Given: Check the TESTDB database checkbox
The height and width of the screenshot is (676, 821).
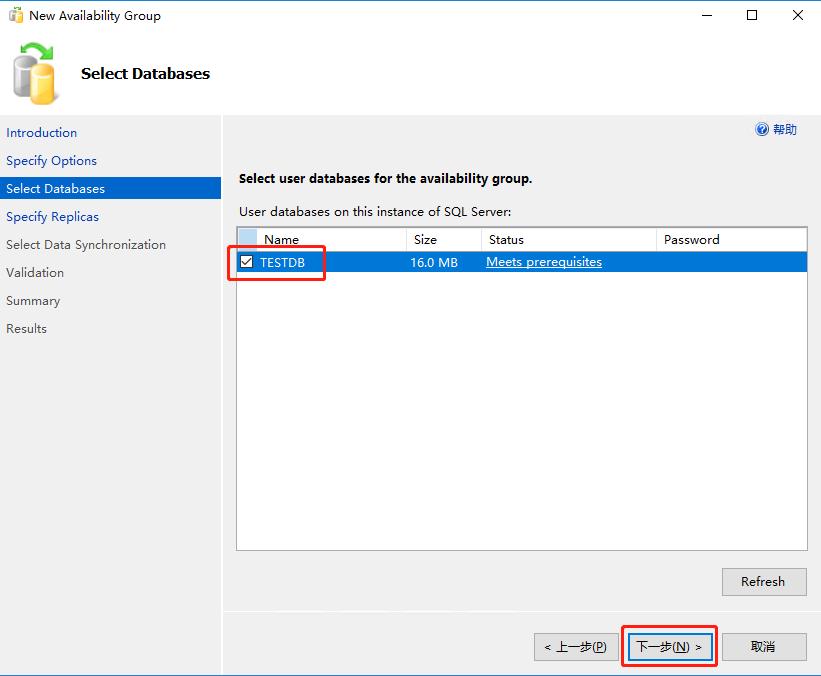Looking at the screenshot, I should [247, 262].
